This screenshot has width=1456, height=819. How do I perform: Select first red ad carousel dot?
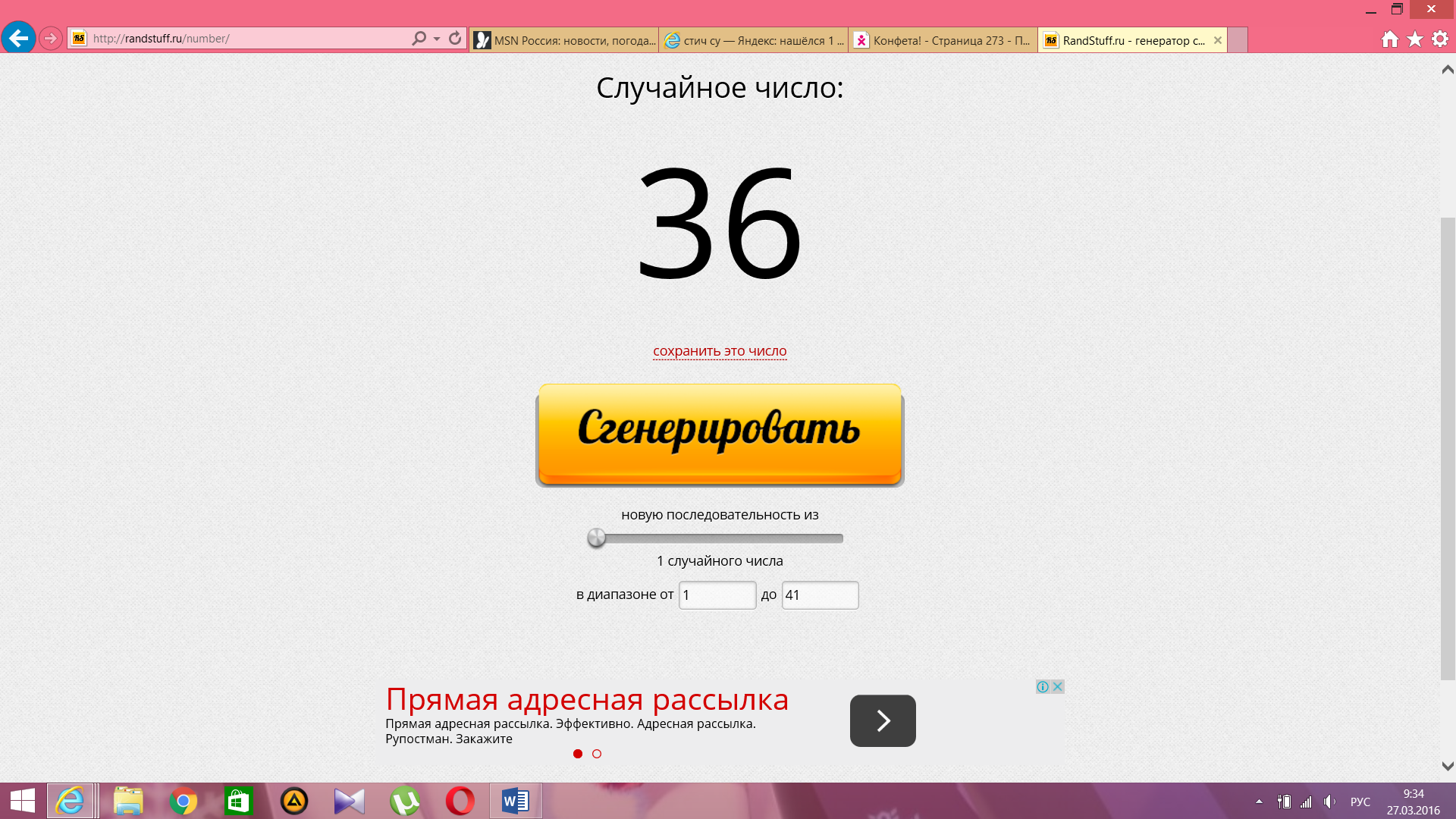(x=578, y=754)
